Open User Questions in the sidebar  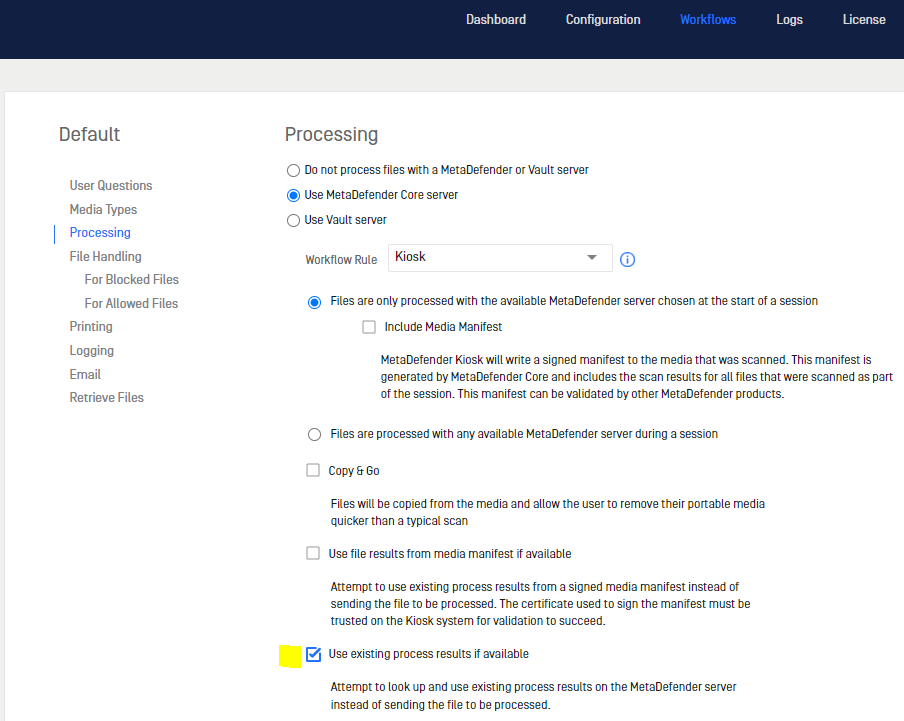111,186
